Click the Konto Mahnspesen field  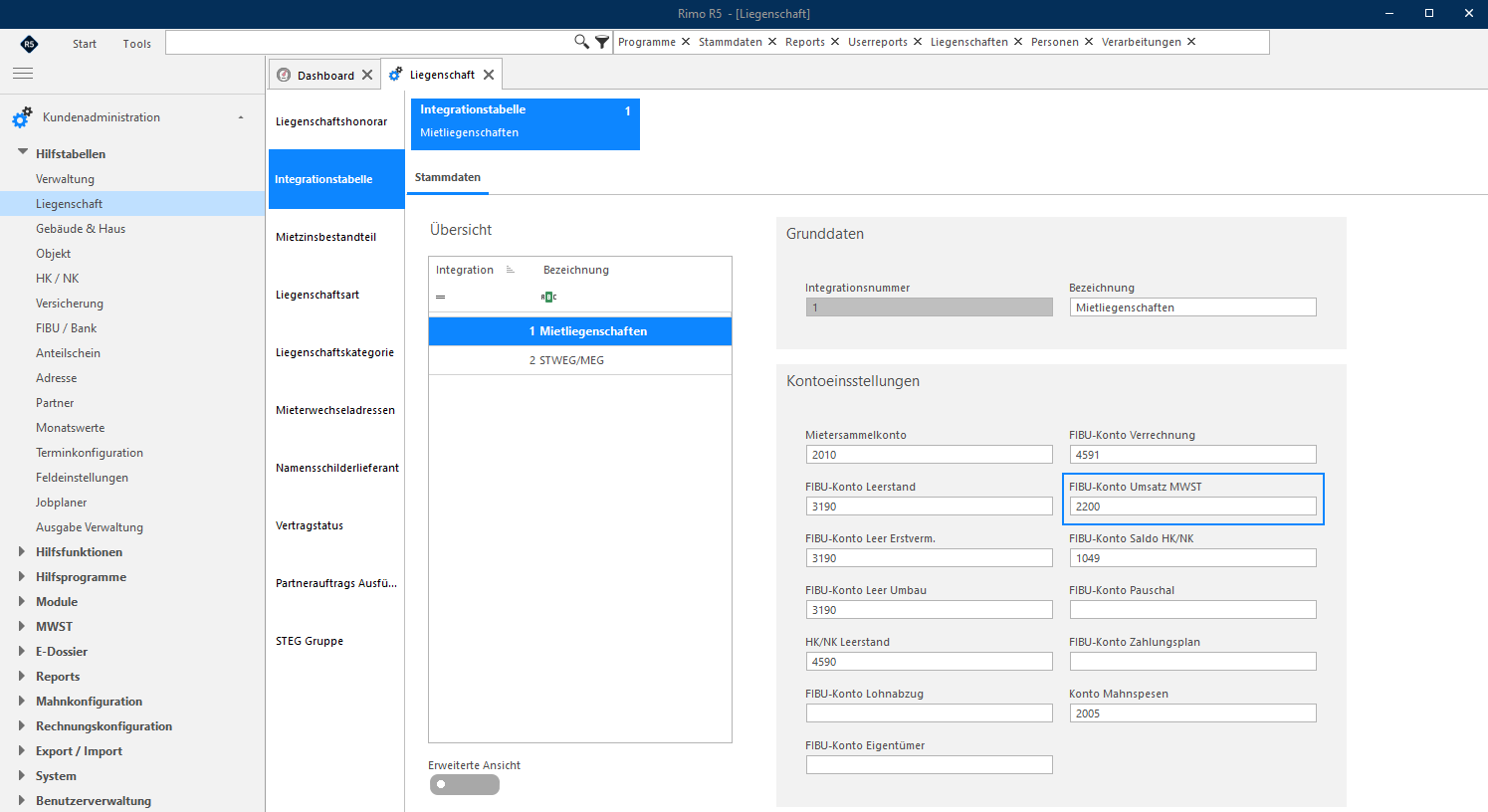[1192, 713]
